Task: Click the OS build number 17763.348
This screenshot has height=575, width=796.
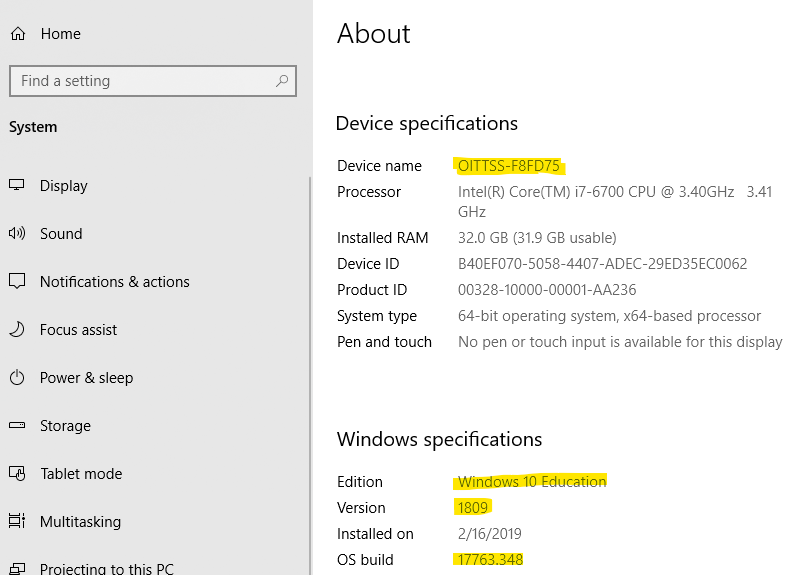Action: tap(490, 560)
